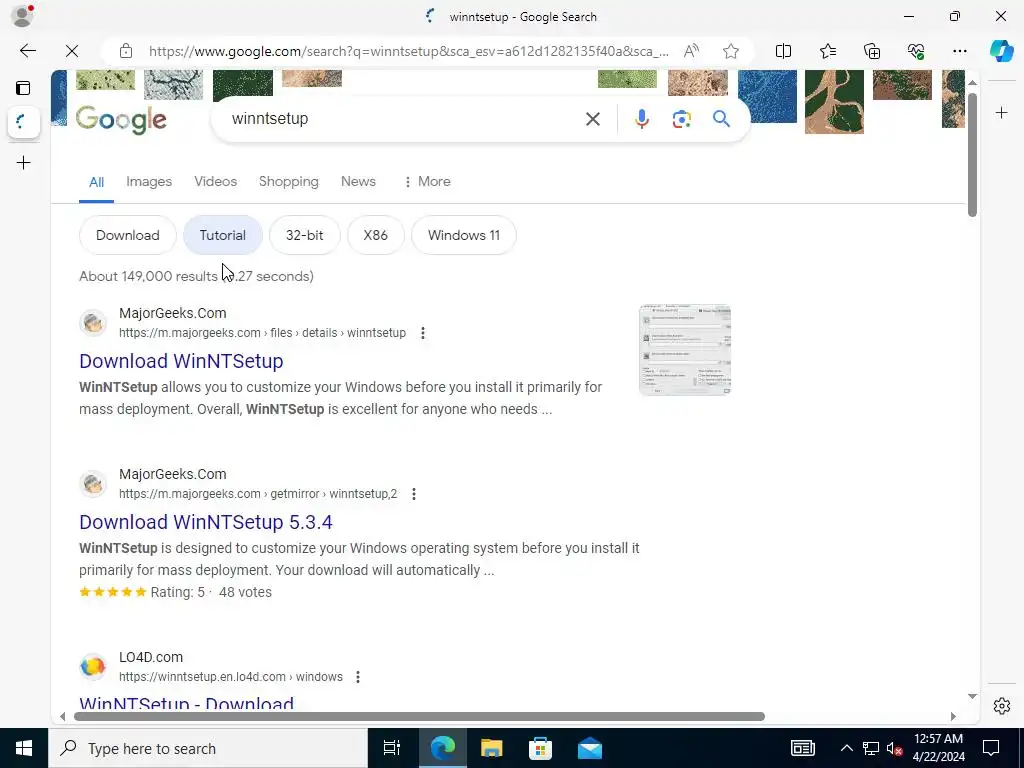Apply the 32-bit filter chip

[x=304, y=235]
